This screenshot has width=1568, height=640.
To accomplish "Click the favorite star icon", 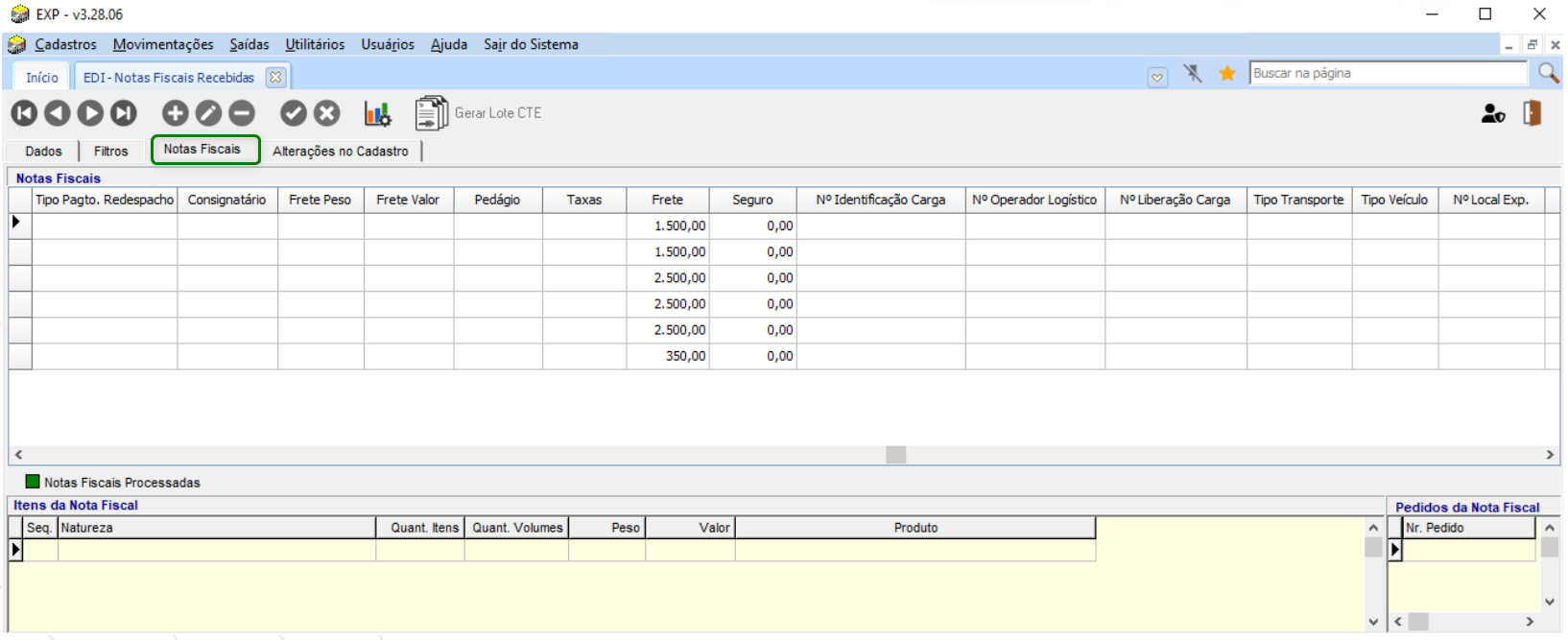I will (x=1226, y=73).
